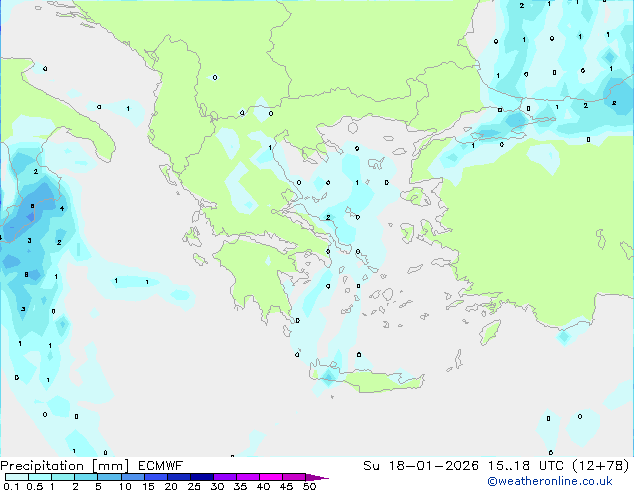This screenshot has height=490, width=634.
Task: Select the 'Precipitation [mm]' title text
Action: click(65, 466)
